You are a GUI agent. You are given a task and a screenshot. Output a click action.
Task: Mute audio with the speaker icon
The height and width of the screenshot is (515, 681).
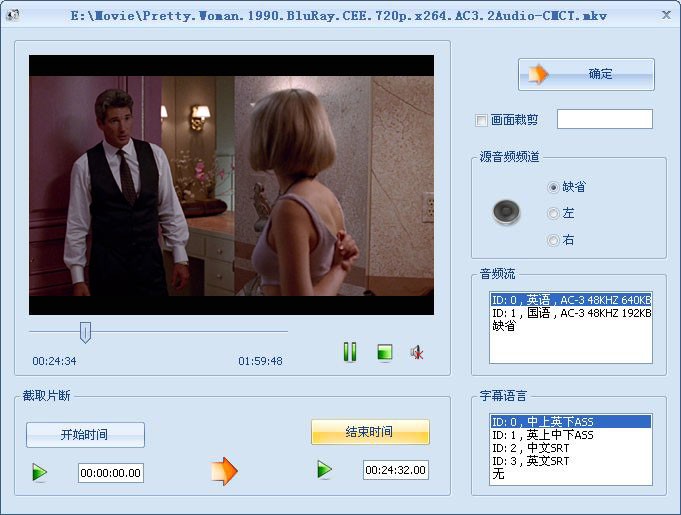tap(417, 353)
